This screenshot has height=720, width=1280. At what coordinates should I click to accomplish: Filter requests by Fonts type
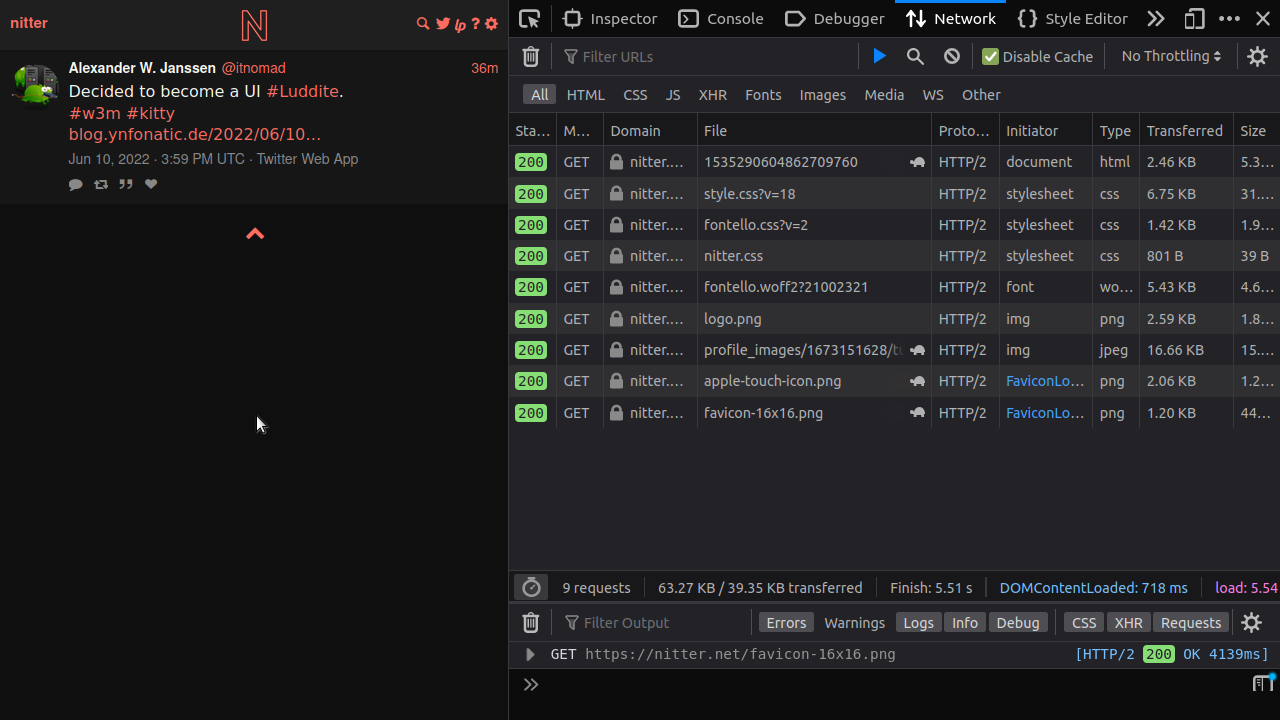[x=763, y=95]
